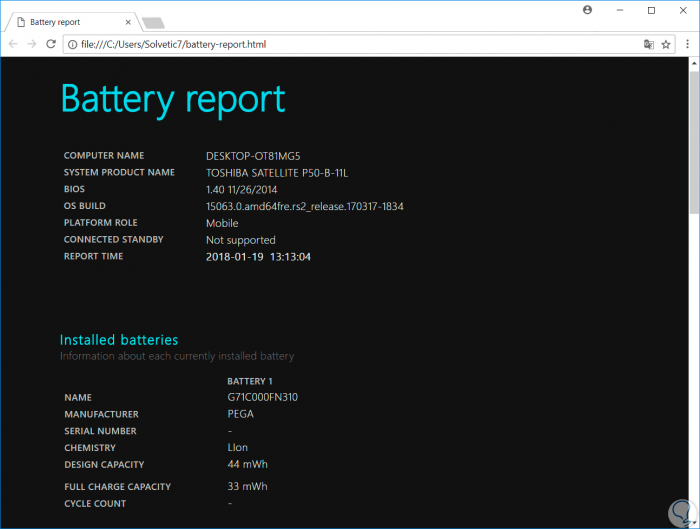Open the translate page icon

click(x=649, y=44)
